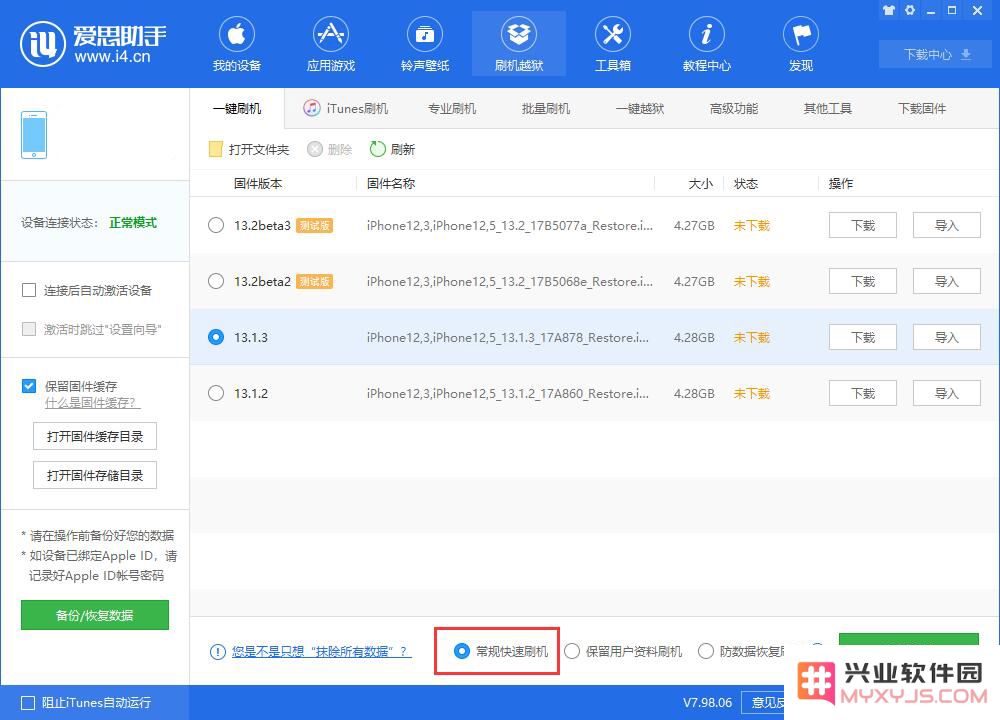Click the info icon beside 抹除所有数据 link
The image size is (1000, 720).
point(217,652)
